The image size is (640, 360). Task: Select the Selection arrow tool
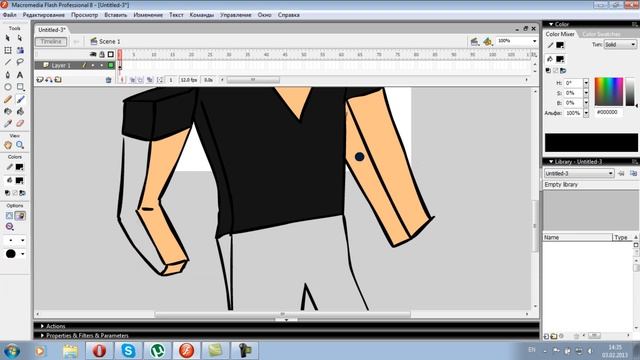(x=8, y=38)
